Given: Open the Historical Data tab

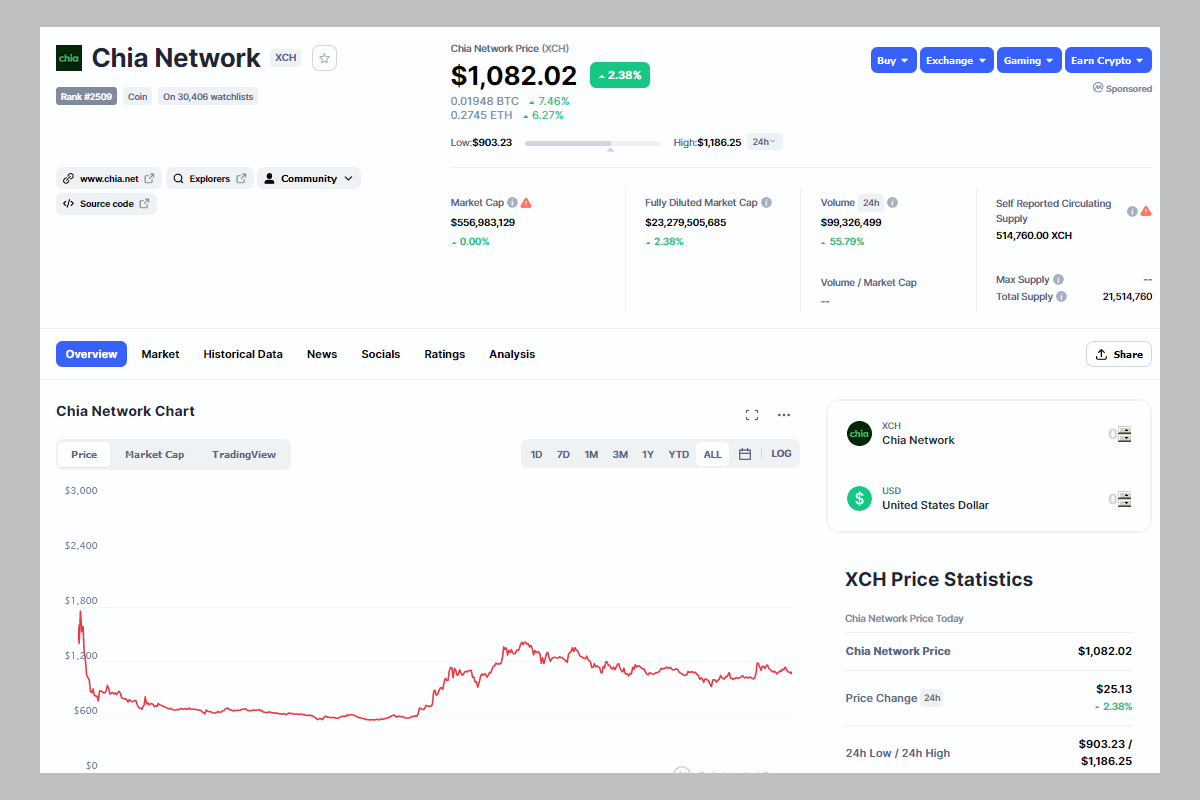Looking at the screenshot, I should (243, 354).
